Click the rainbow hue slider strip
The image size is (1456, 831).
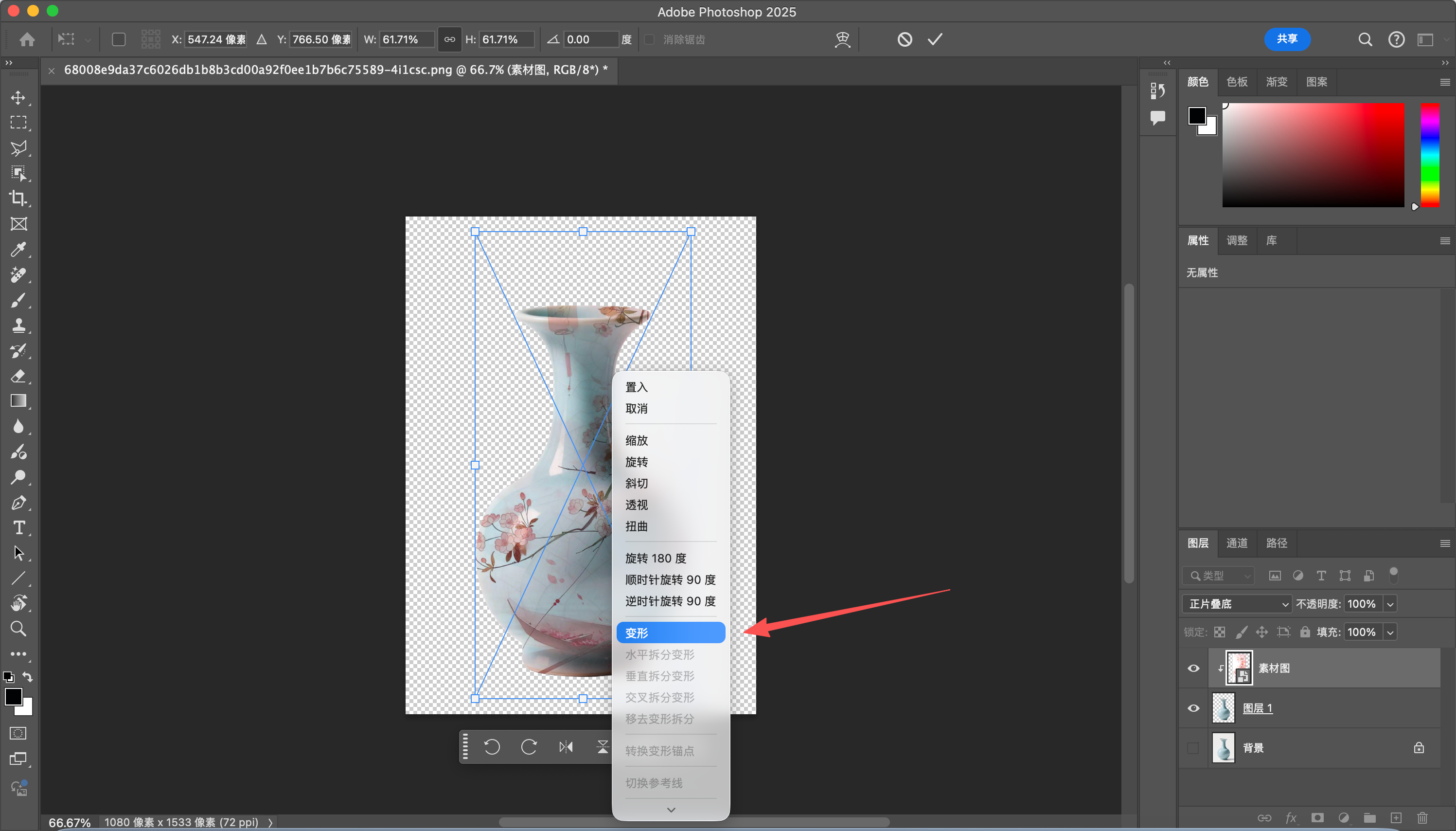click(1429, 155)
